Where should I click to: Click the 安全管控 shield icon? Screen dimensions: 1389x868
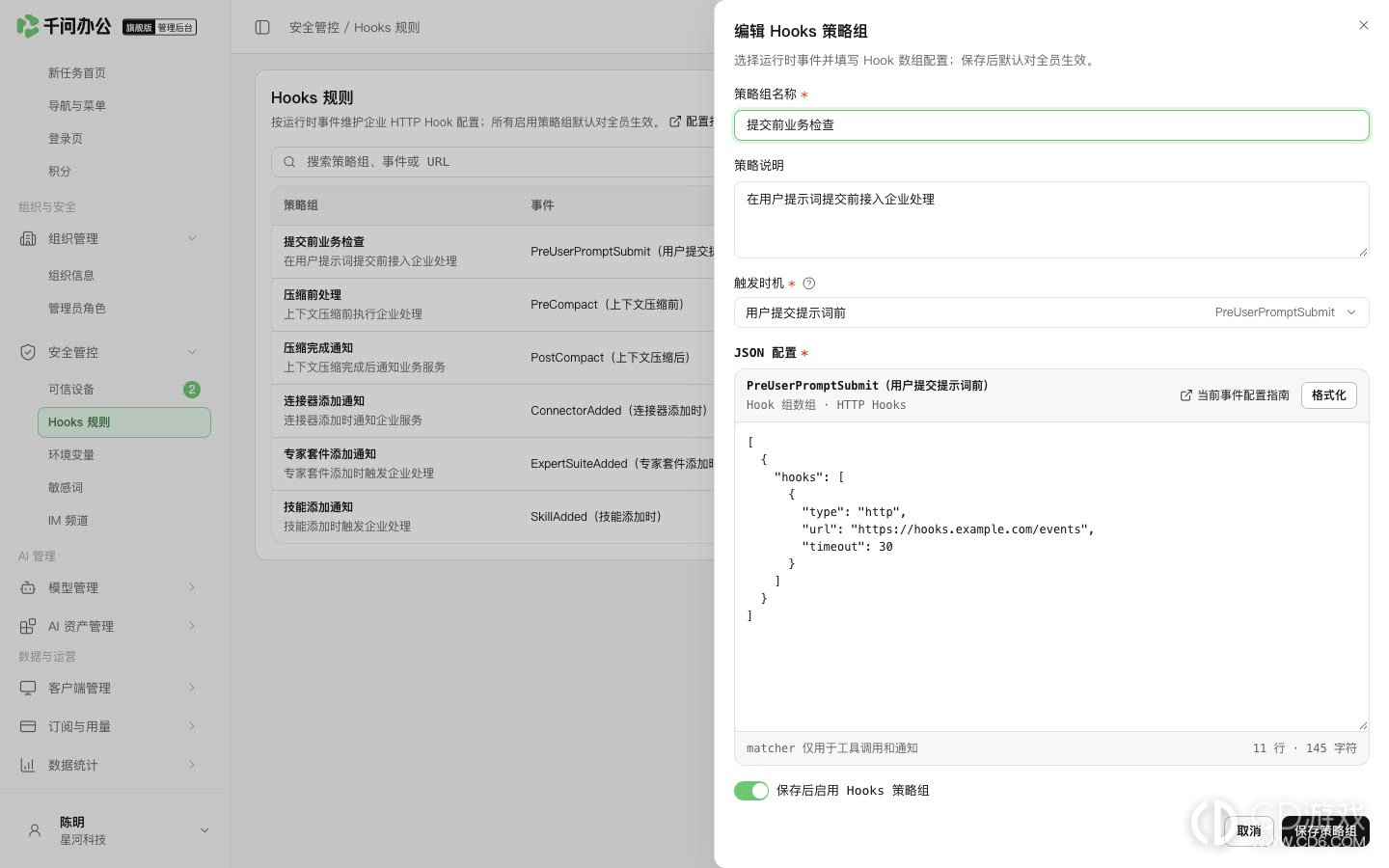28,352
